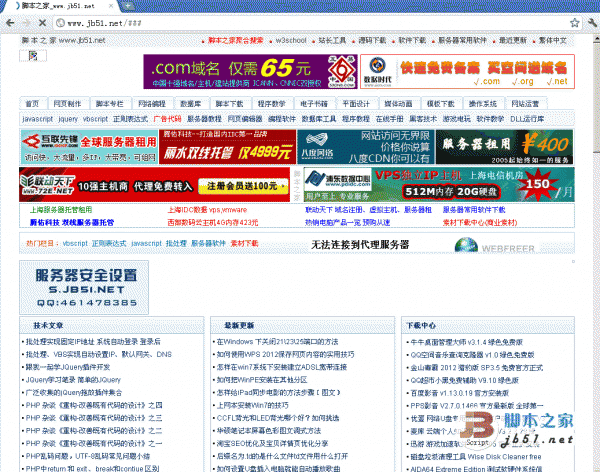
Task: Click the 丽水双线托管 4999元 banner
Action: tap(228, 147)
